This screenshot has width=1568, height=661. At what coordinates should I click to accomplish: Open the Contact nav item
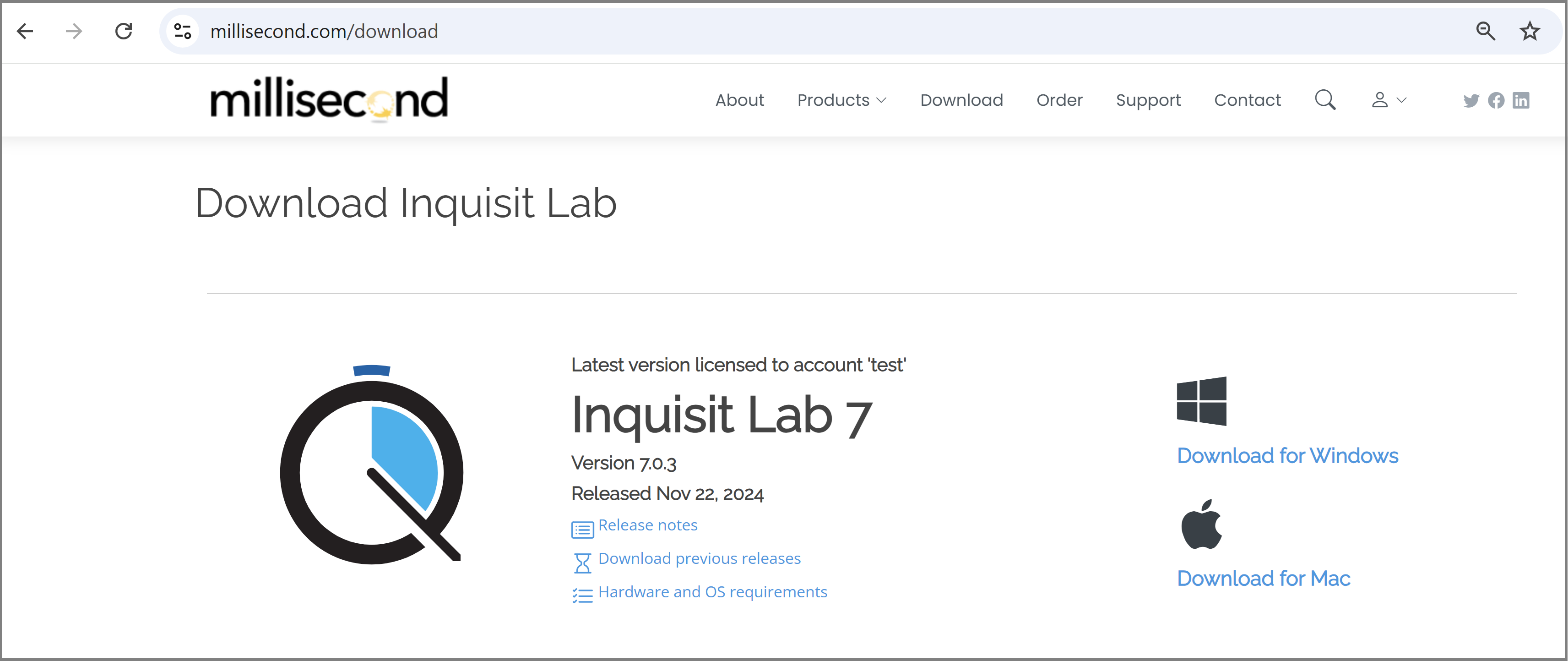pyautogui.click(x=1248, y=100)
